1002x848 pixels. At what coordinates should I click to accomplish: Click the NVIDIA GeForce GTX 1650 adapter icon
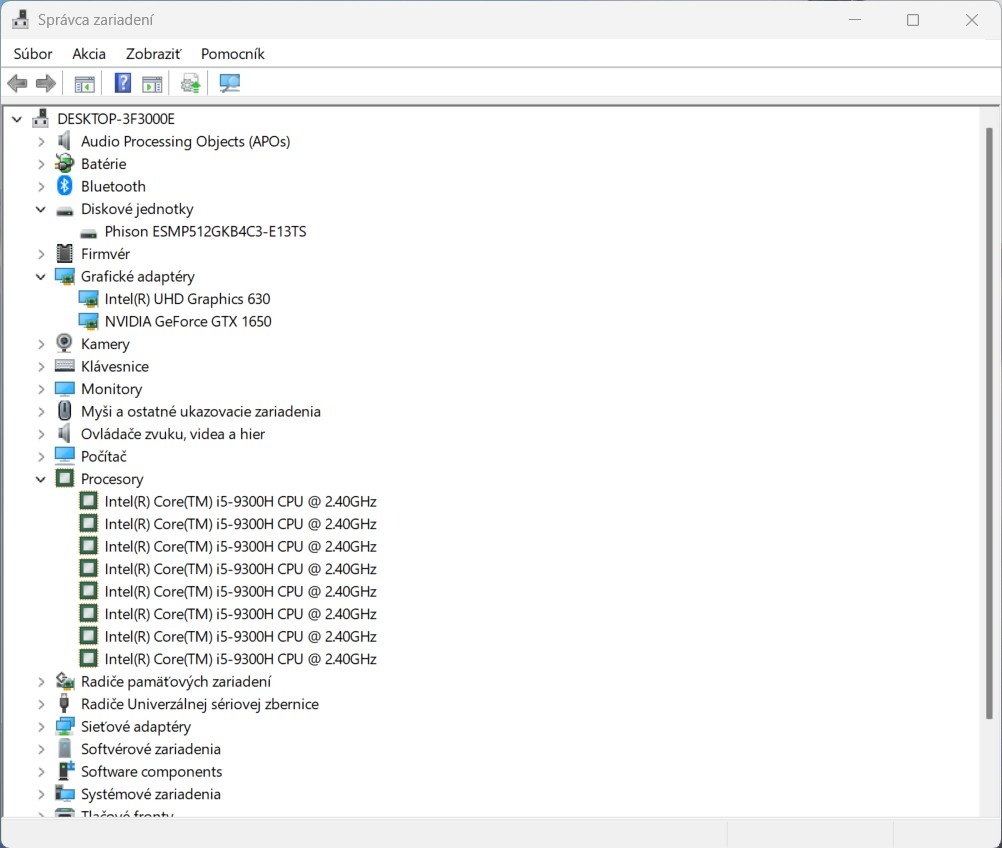pos(89,321)
